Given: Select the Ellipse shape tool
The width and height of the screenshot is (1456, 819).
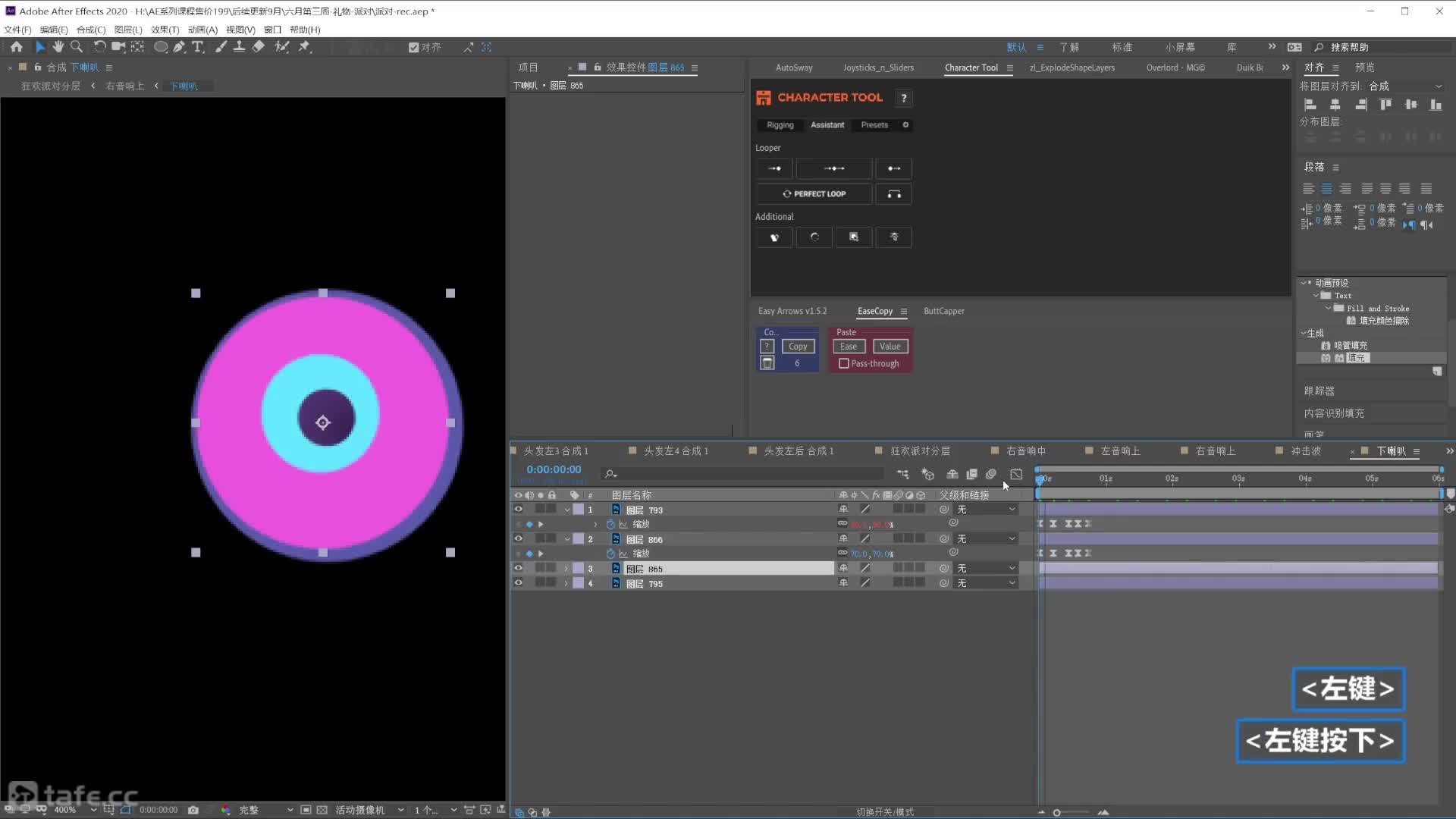Looking at the screenshot, I should click(161, 47).
